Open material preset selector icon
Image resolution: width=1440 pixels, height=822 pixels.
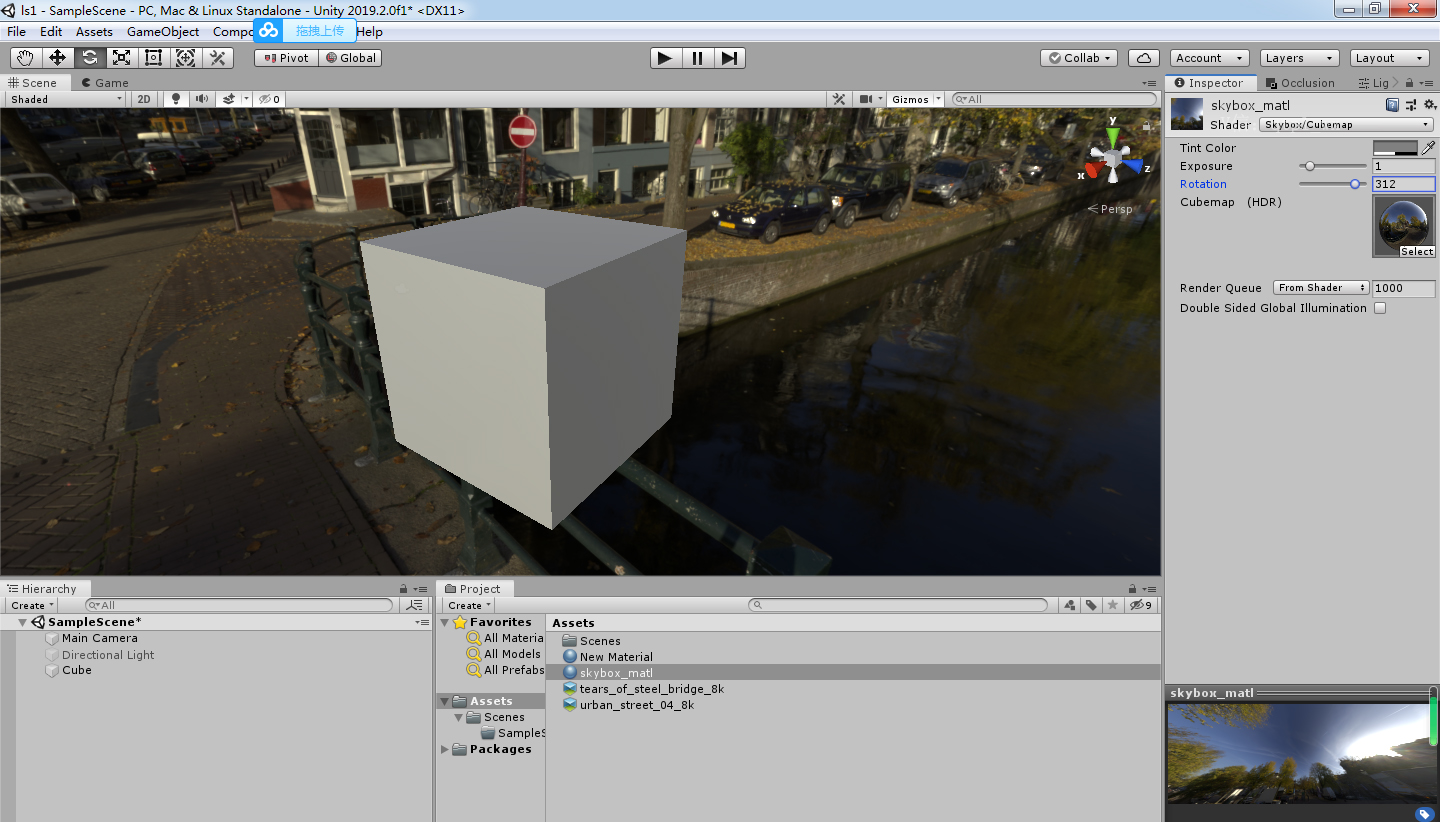(1410, 105)
